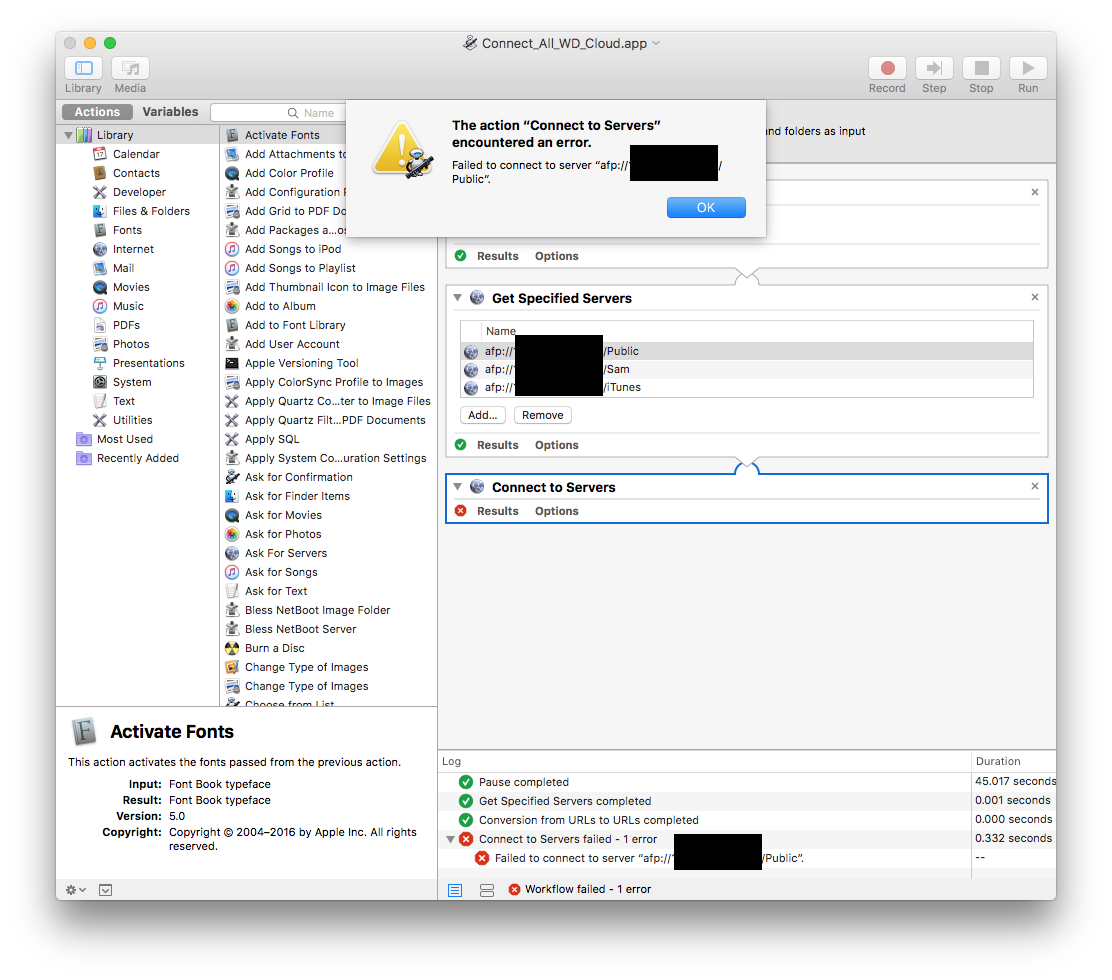This screenshot has height=980, width=1112.
Task: Show the log list view
Action: (455, 890)
